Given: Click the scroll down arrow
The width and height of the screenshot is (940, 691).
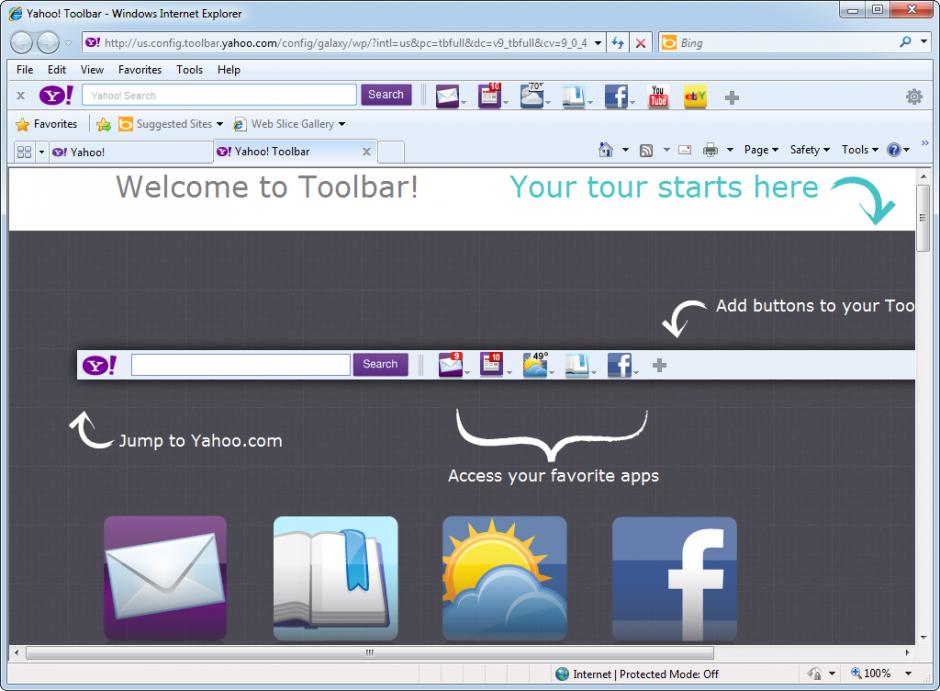Looking at the screenshot, I should (923, 637).
